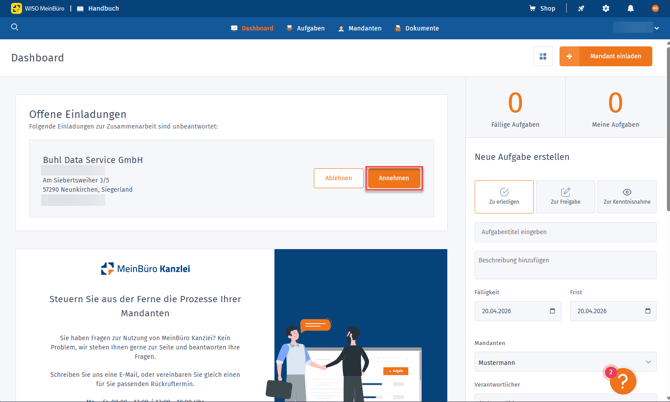The width and height of the screenshot is (670, 402).
Task: Open the Handbuch link
Action: click(98, 9)
